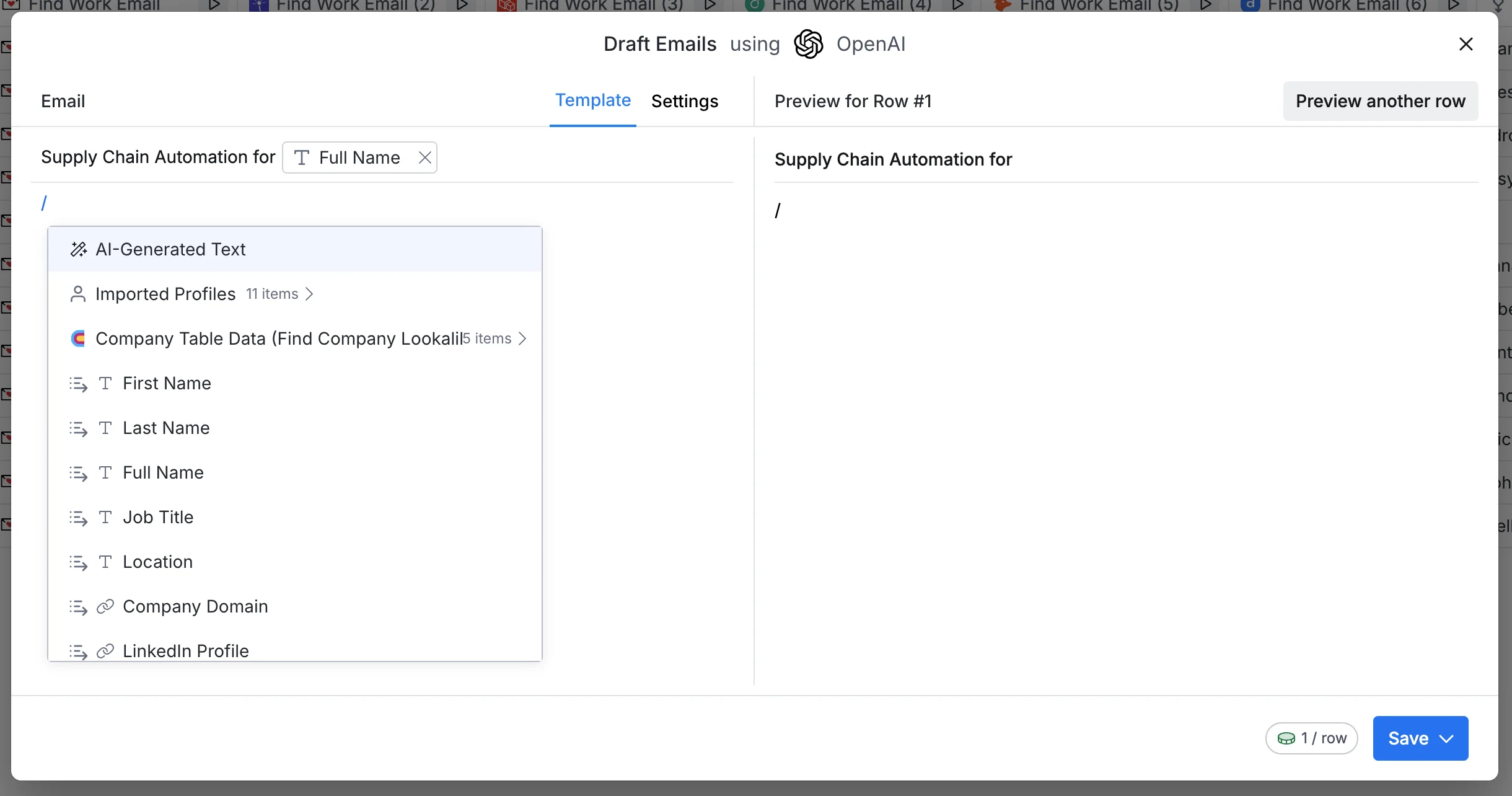
Task: Close the Draft Emails dialog
Action: click(1466, 44)
